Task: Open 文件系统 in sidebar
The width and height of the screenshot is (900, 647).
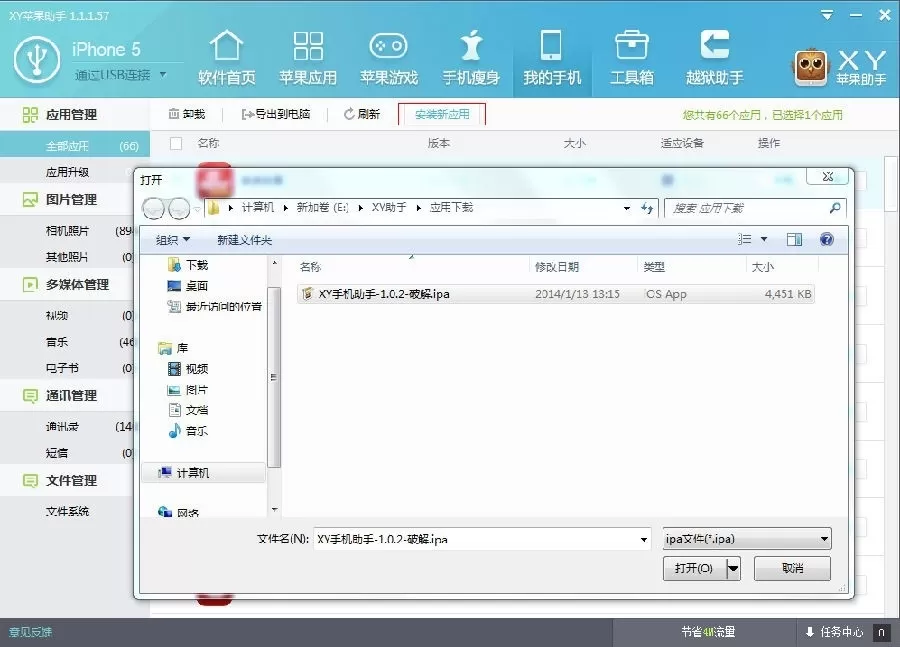Action: 67,511
